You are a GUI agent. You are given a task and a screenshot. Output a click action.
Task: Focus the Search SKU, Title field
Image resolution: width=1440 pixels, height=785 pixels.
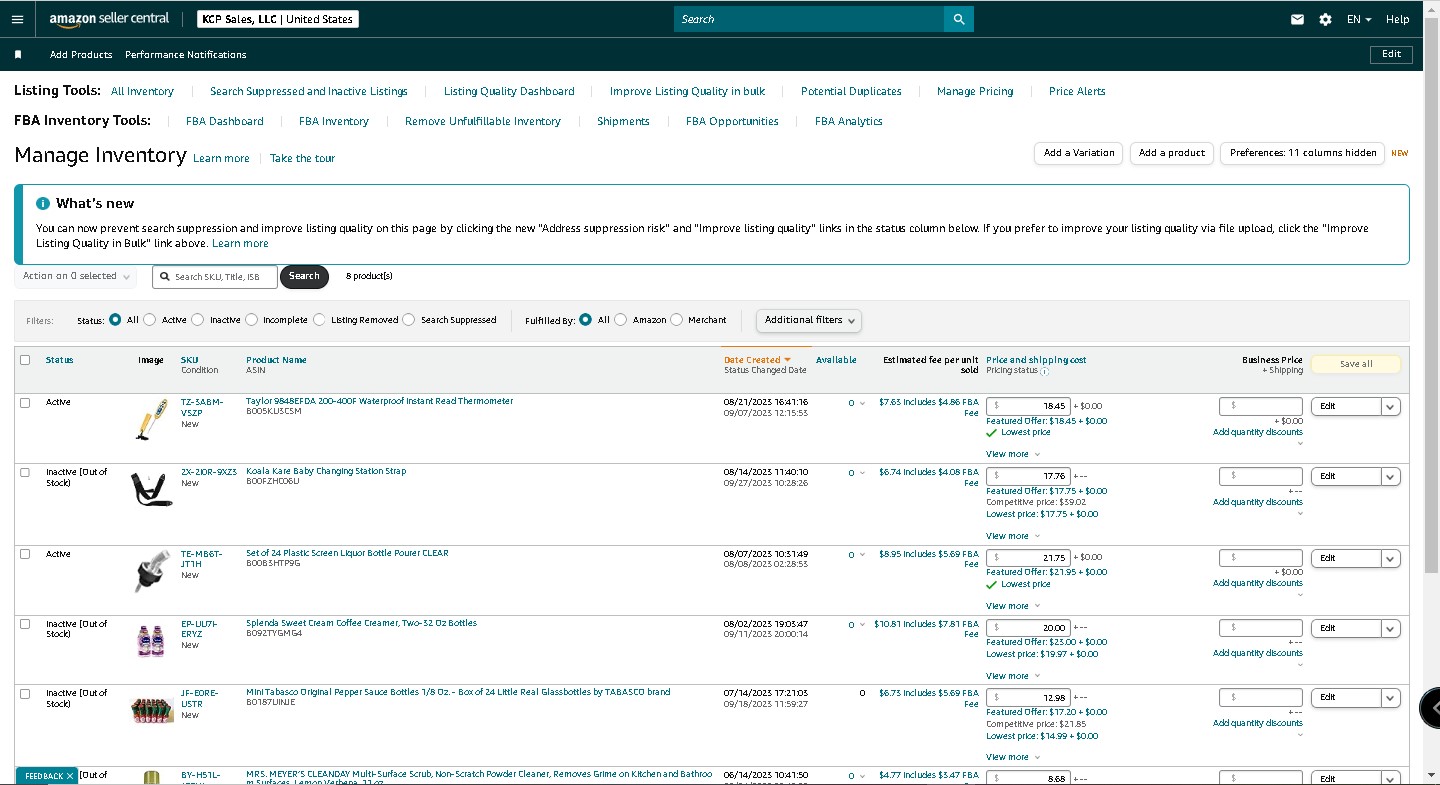tap(215, 276)
